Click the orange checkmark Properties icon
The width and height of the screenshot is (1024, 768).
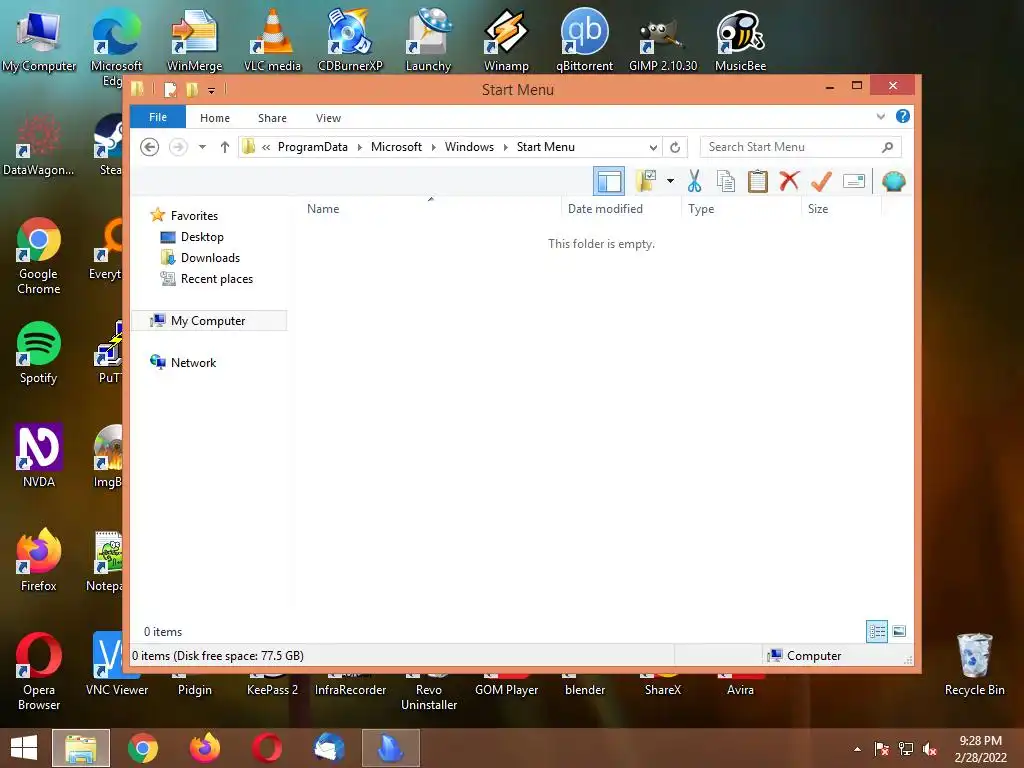click(x=821, y=181)
